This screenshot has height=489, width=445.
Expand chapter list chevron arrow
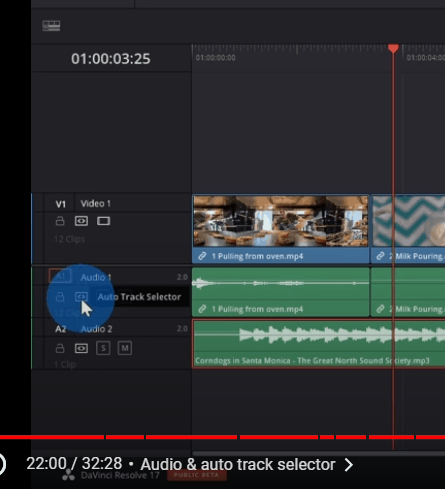(x=349, y=465)
